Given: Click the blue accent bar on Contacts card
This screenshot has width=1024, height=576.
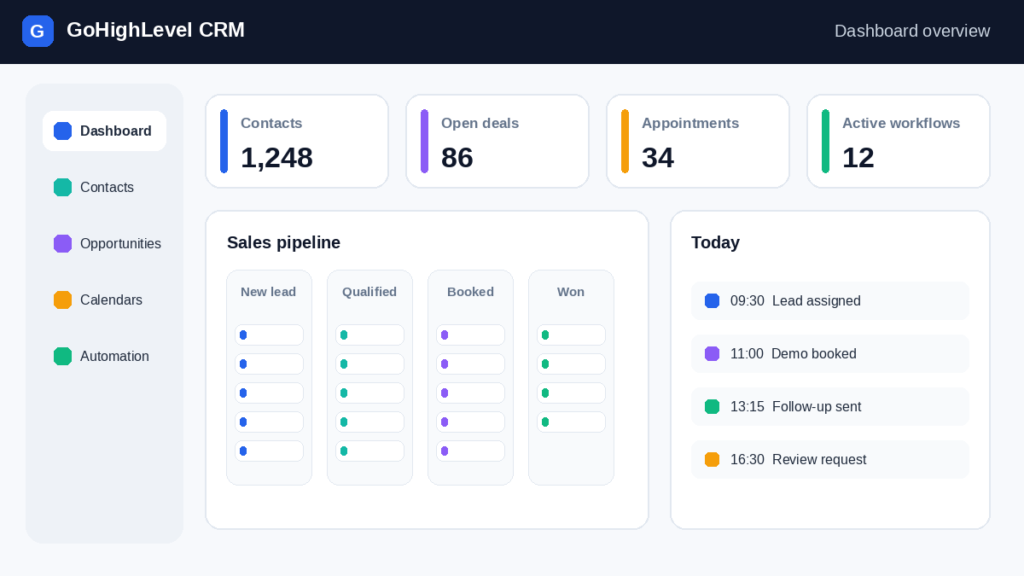Looking at the screenshot, I should 224,141.
